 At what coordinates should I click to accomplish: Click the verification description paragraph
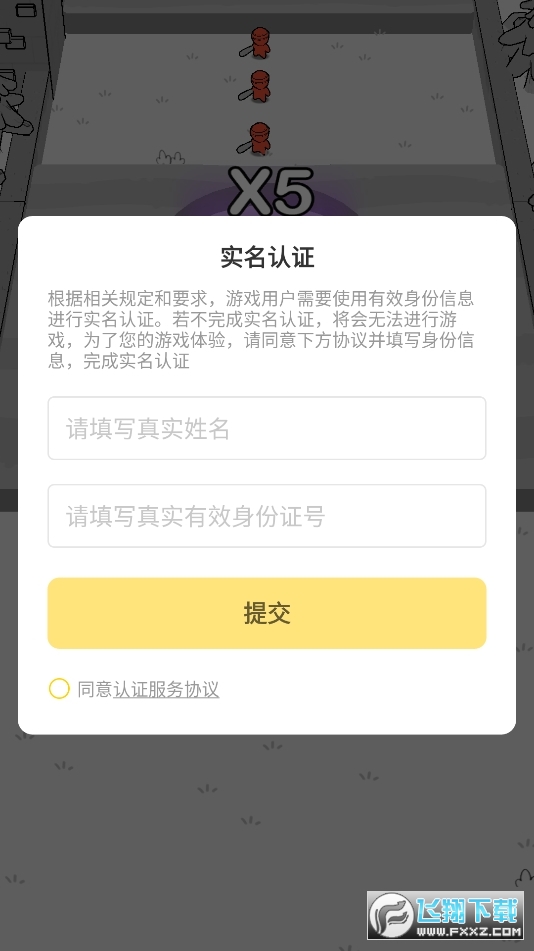coord(261,329)
